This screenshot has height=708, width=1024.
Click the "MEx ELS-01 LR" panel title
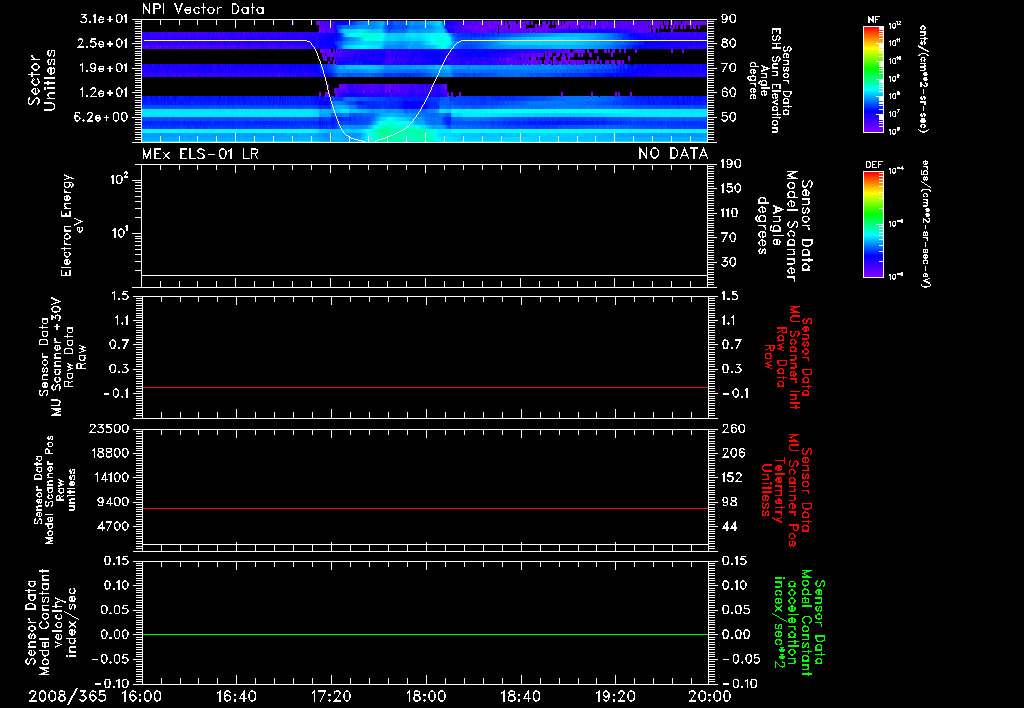click(x=200, y=154)
